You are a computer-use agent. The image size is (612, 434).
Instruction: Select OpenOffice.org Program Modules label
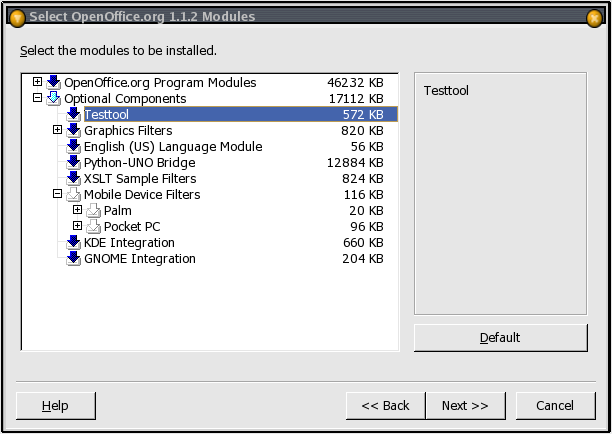tap(160, 82)
